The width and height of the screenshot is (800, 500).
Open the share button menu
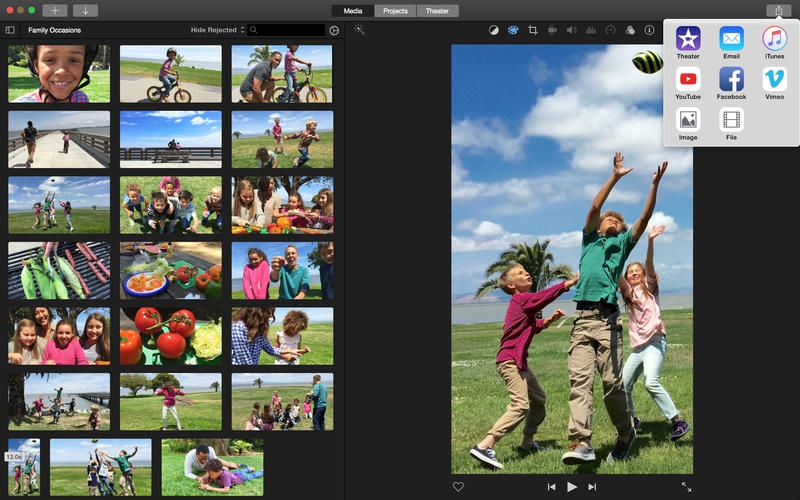point(777,10)
